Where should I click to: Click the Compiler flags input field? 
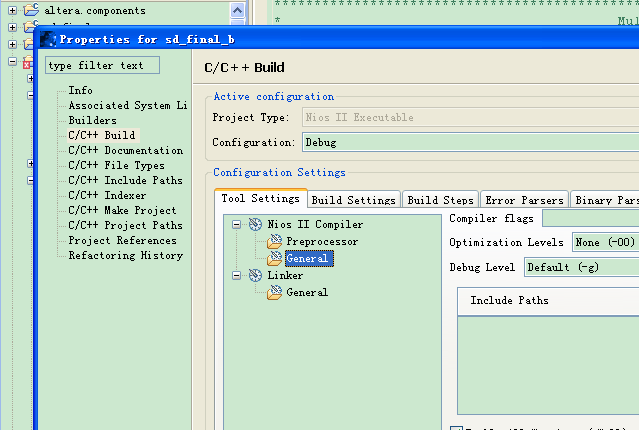pos(591,218)
